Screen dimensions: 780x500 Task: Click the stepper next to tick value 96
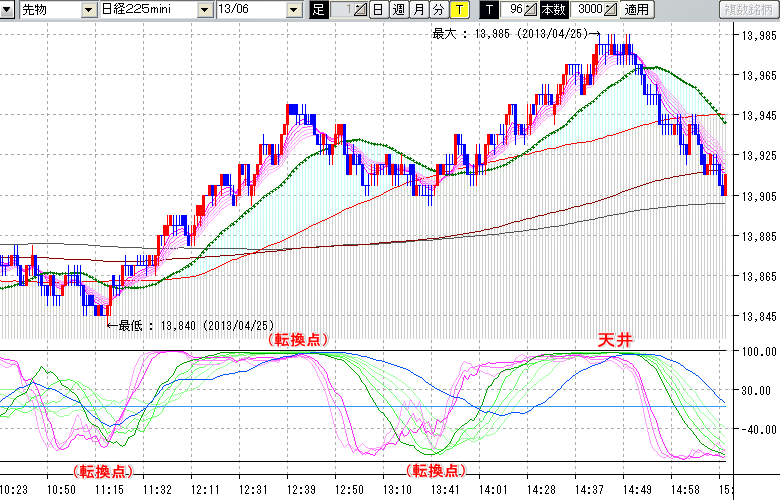tap(531, 10)
